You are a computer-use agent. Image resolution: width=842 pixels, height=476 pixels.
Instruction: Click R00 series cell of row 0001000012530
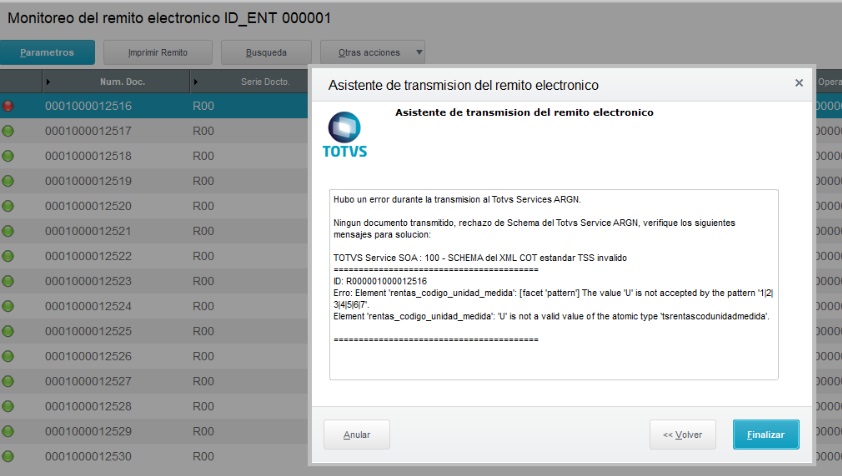tap(203, 456)
